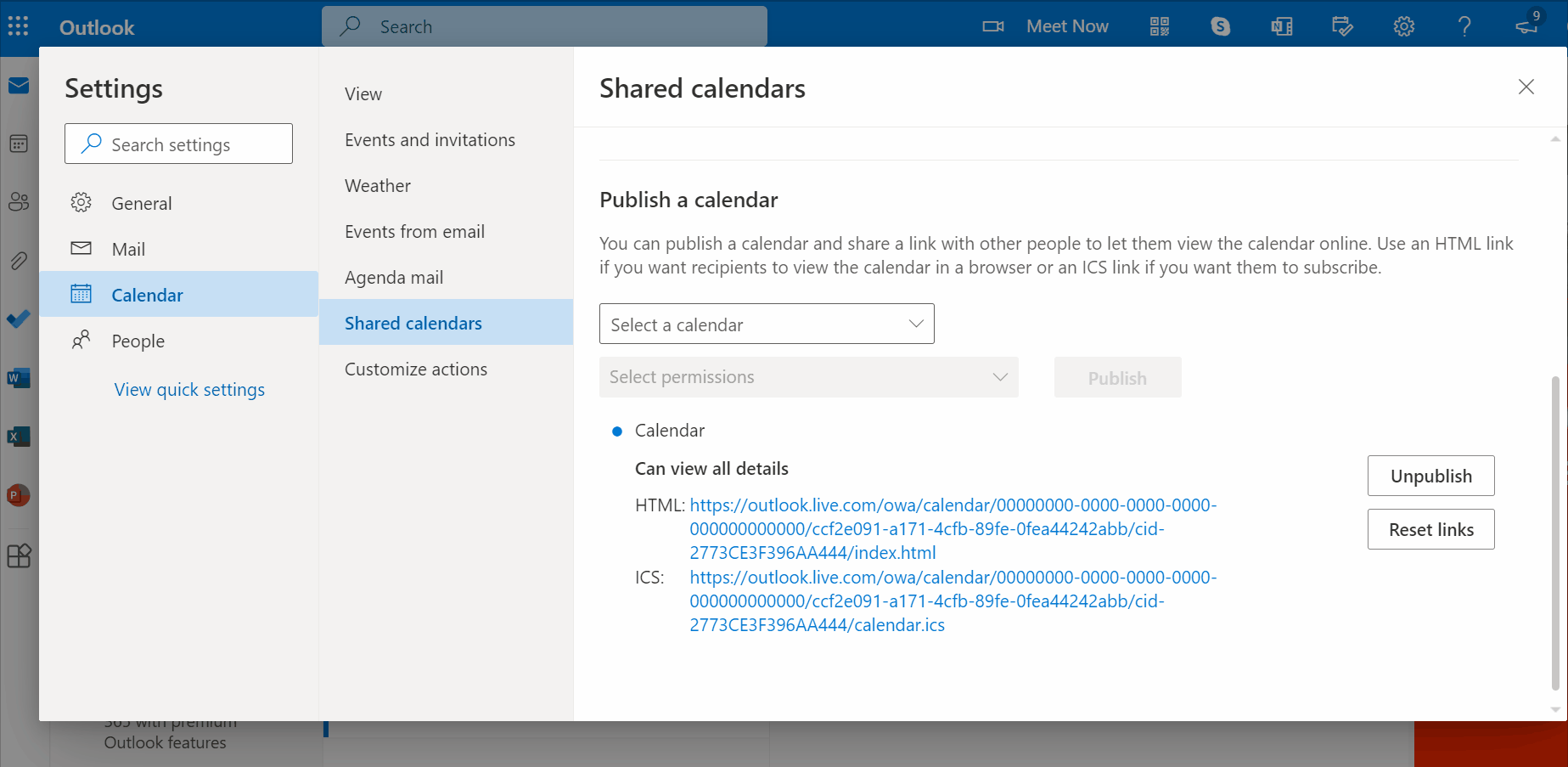1568x767 pixels.
Task: Click the Reset links button
Action: click(x=1430, y=529)
